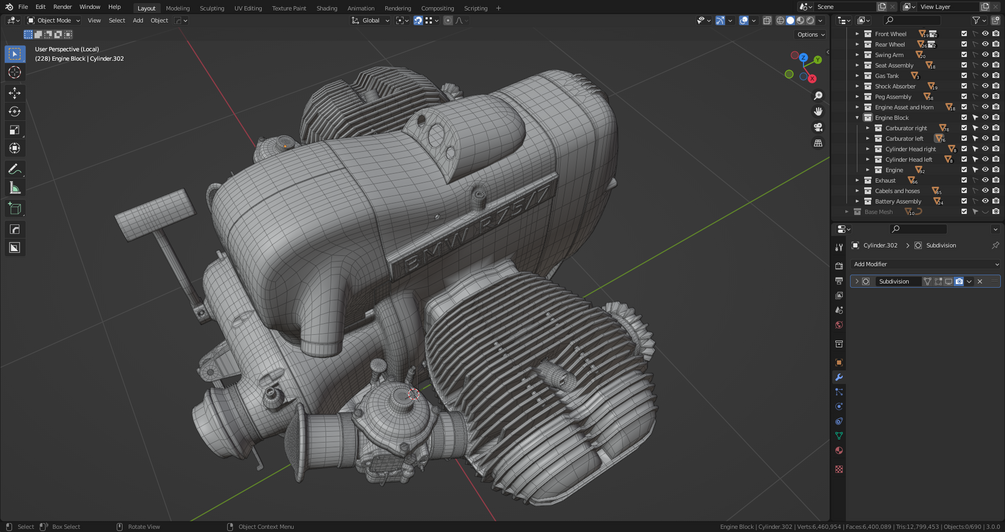
Task: Select the Move tool in the toolbar
Action: click(15, 92)
